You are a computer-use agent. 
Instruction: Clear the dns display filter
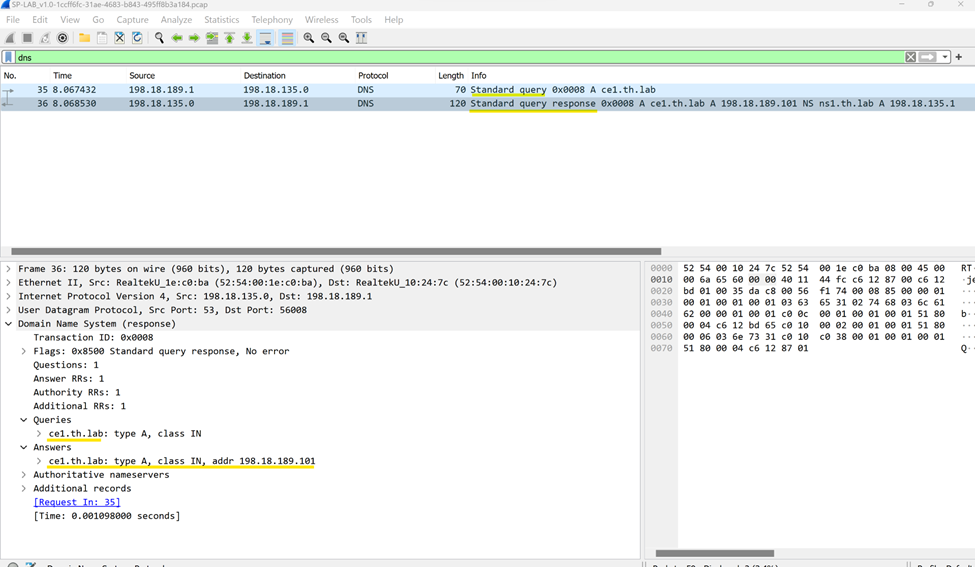tap(910, 57)
